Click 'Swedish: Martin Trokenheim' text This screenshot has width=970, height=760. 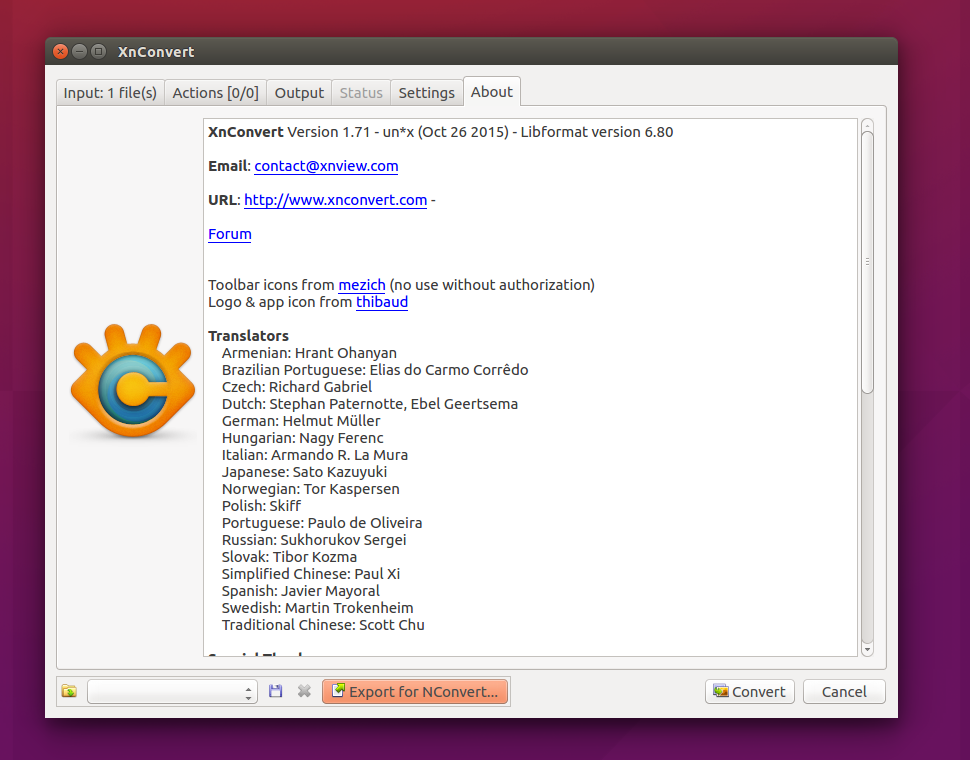click(x=317, y=608)
